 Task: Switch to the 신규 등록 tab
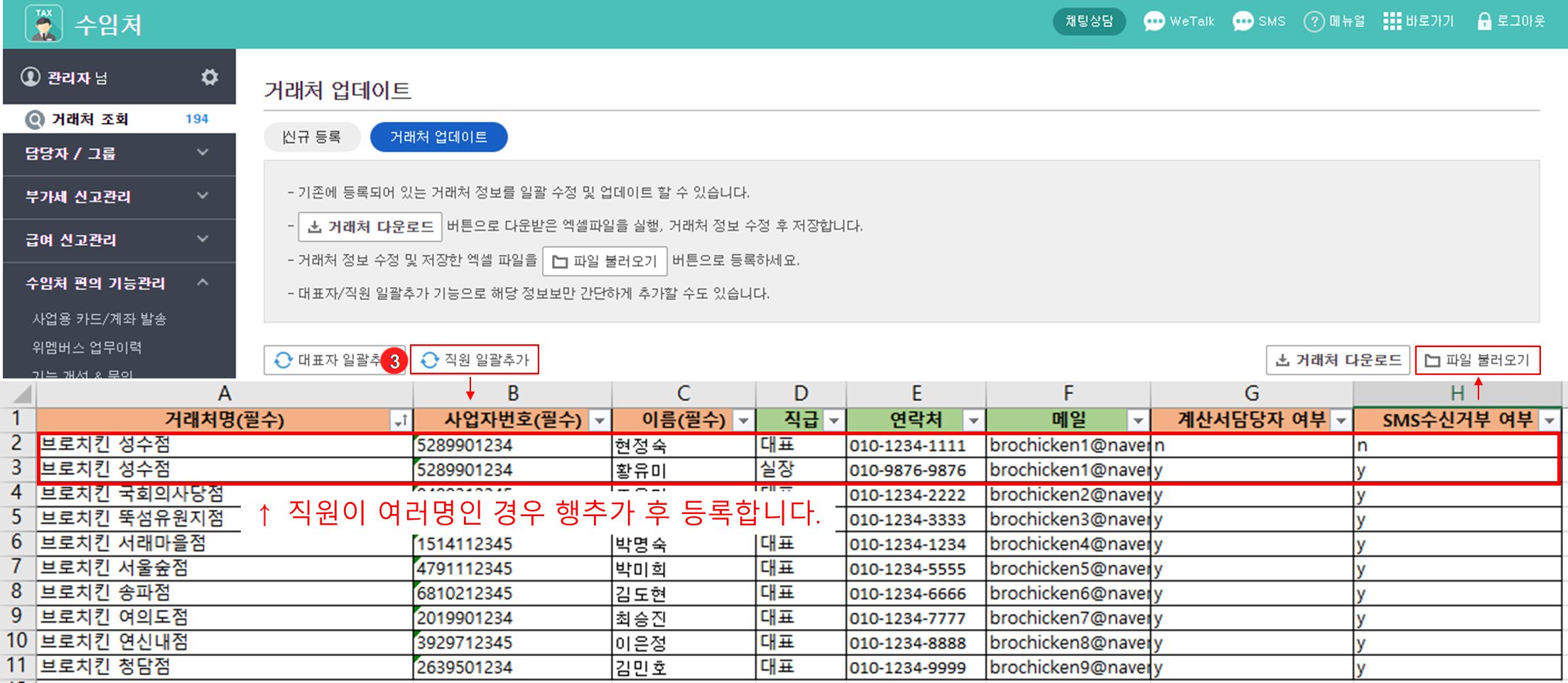(312, 137)
